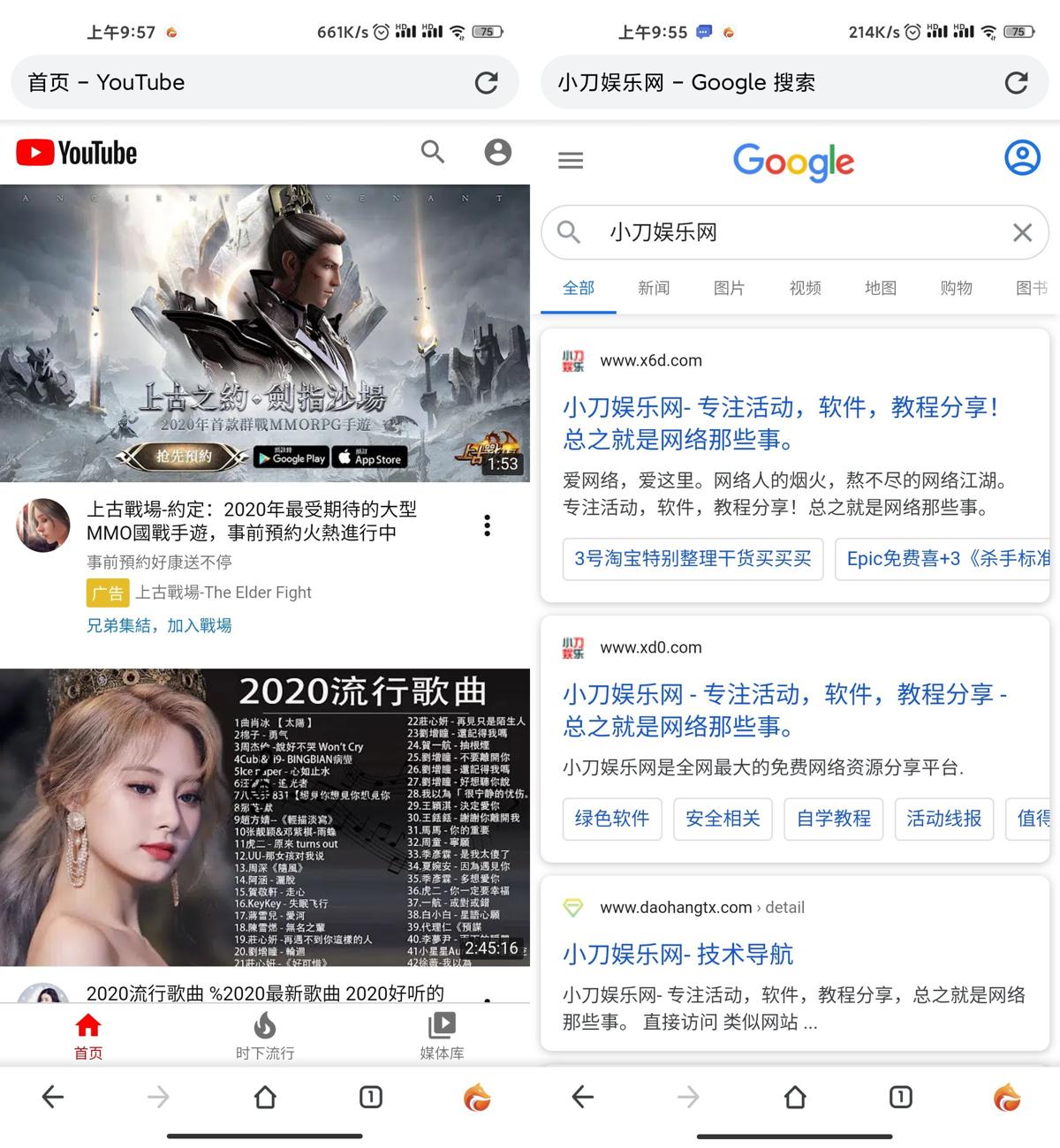This screenshot has height=1148, width=1060.
Task: Switch to the 新闻 search results tab
Action: coord(654,288)
